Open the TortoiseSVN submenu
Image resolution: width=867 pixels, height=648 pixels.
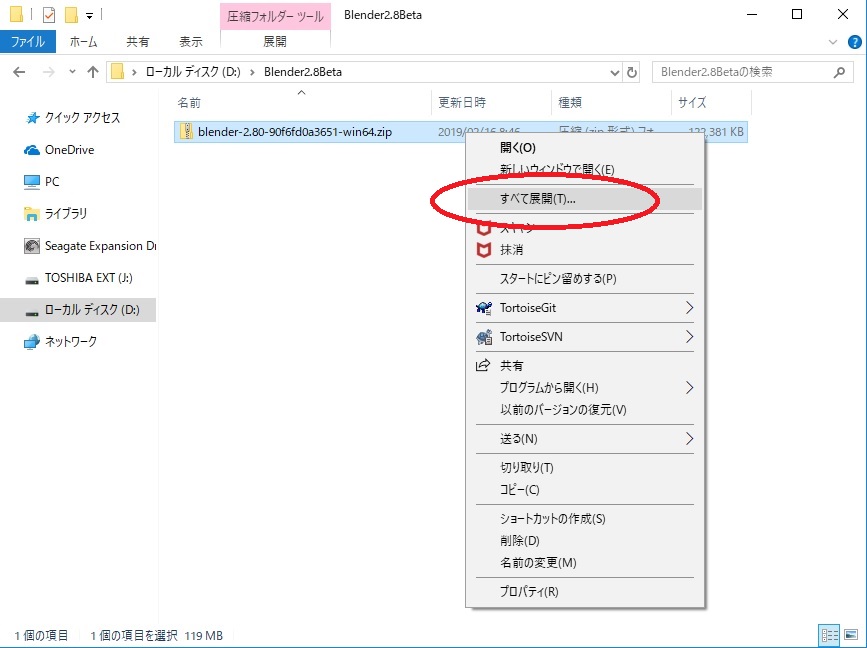tap(585, 337)
